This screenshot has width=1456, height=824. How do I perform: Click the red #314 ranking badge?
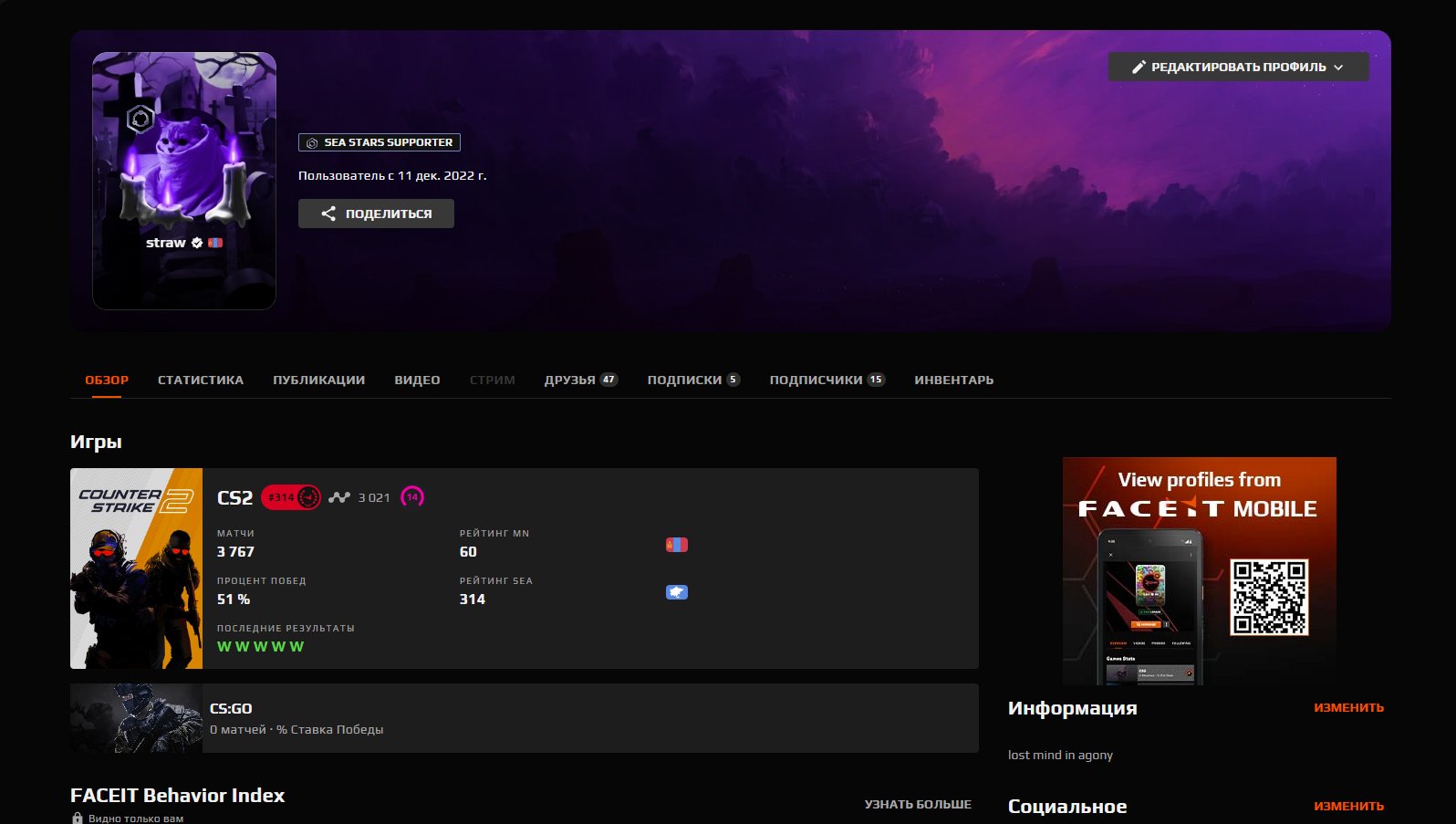pos(290,497)
